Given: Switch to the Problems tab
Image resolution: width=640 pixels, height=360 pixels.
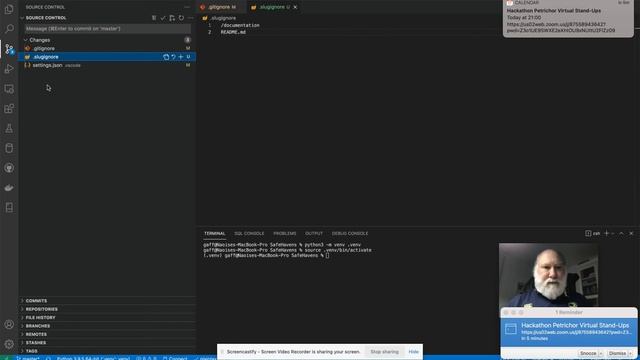Looking at the screenshot, I should [284, 233].
